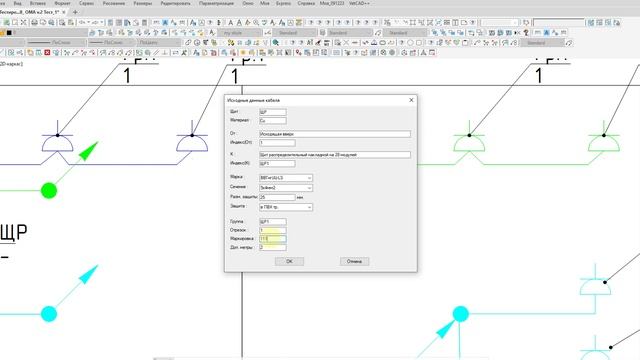Select the green circle node on the drawing
Viewport: 640px width, 360px height.
pos(49,191)
